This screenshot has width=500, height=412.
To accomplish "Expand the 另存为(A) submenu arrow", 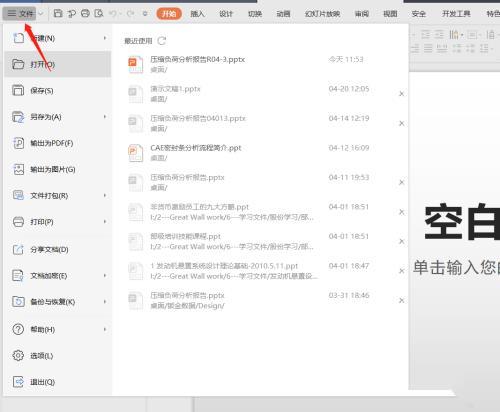I will tap(105, 117).
